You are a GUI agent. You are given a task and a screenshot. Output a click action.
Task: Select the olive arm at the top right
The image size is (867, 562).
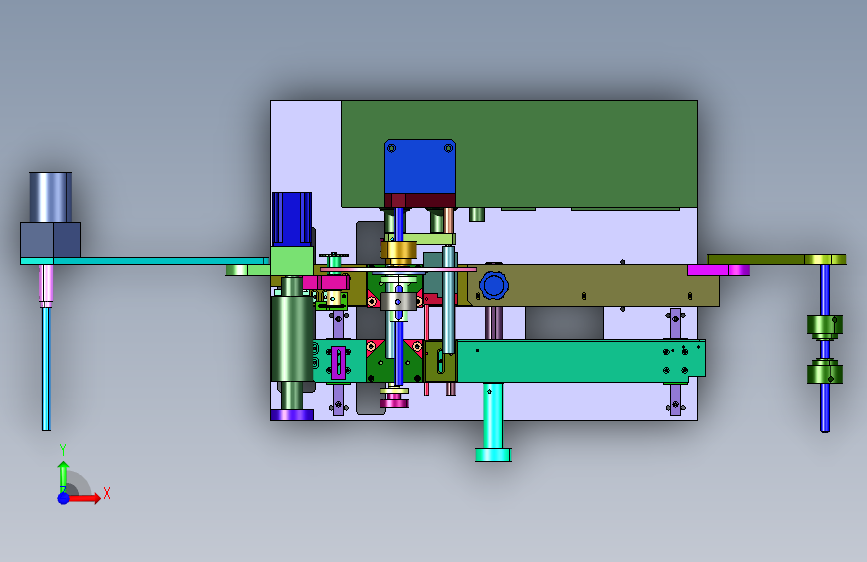[777, 259]
